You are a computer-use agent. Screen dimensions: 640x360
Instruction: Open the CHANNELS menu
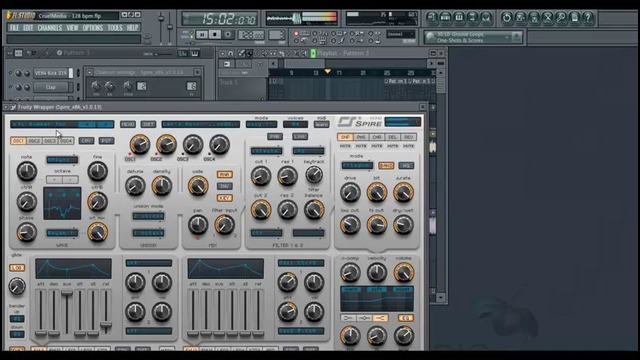tap(50, 28)
